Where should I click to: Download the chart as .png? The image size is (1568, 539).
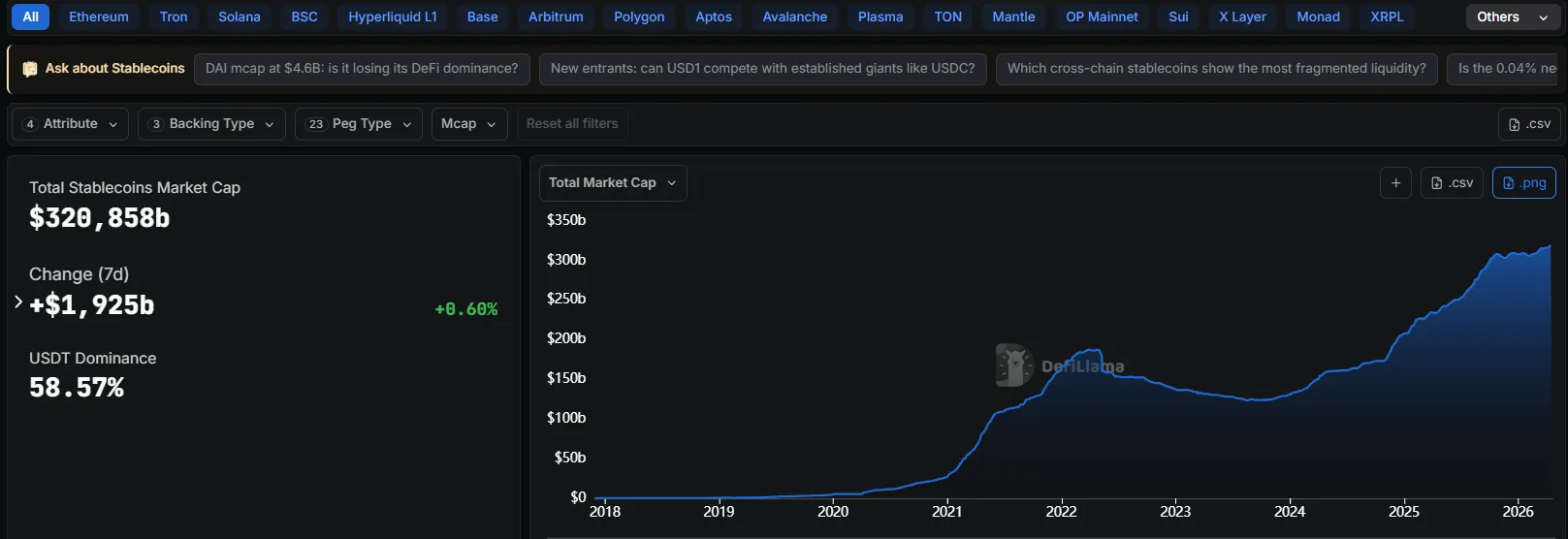[x=1523, y=183]
